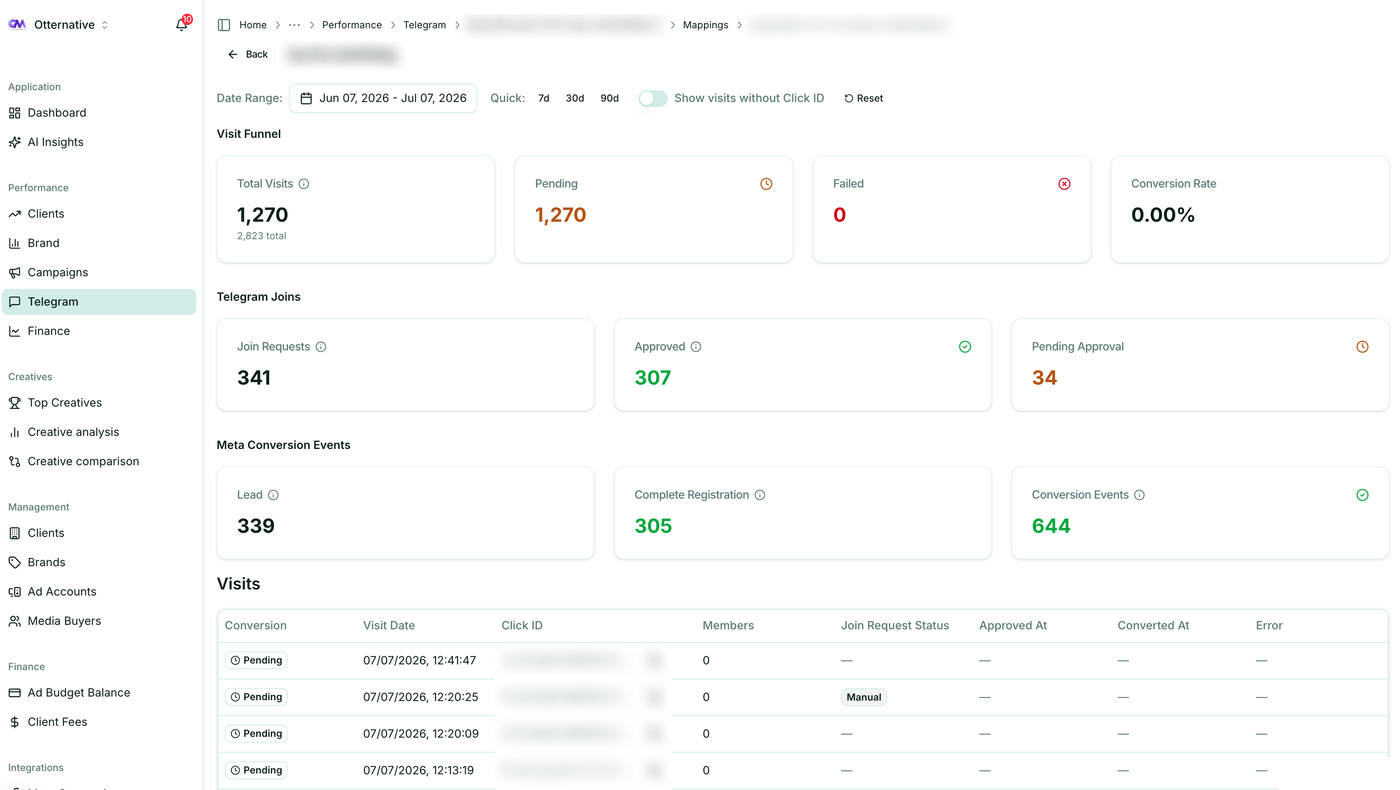Toggle the sidebar panel icon
The image size is (1400, 790).
(x=224, y=25)
